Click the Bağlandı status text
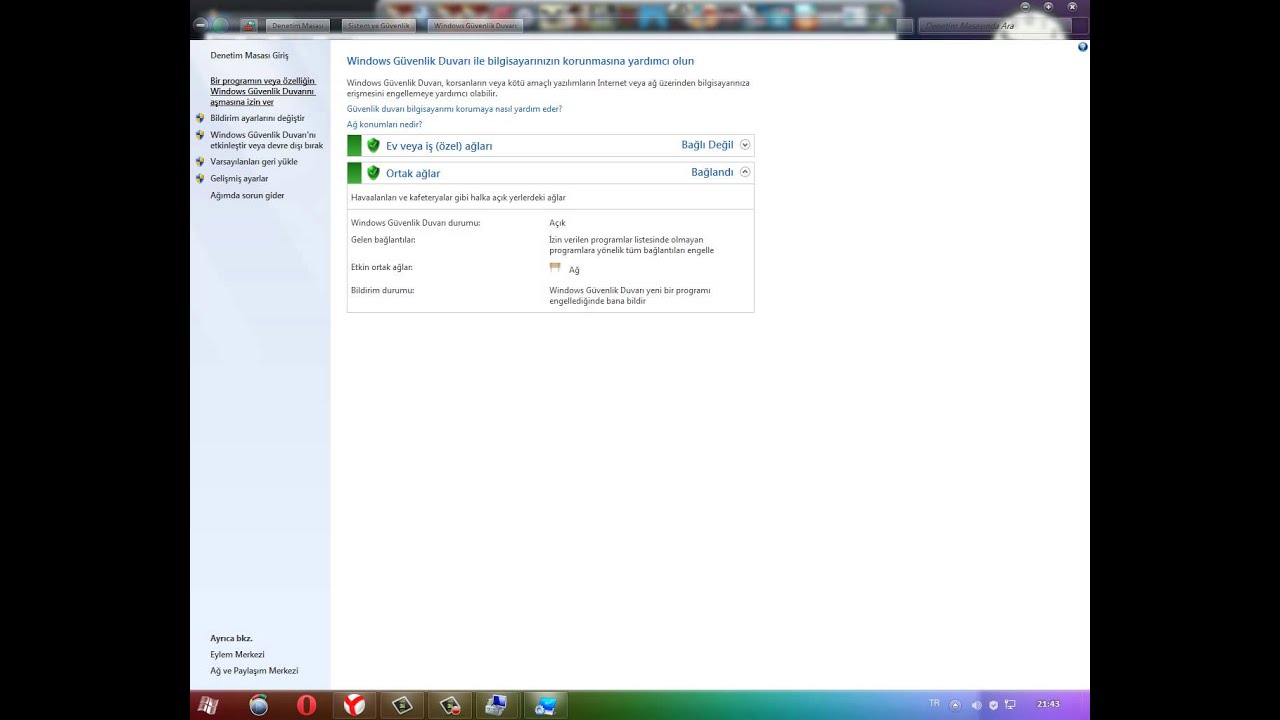This screenshot has width=1280, height=720. [712, 172]
